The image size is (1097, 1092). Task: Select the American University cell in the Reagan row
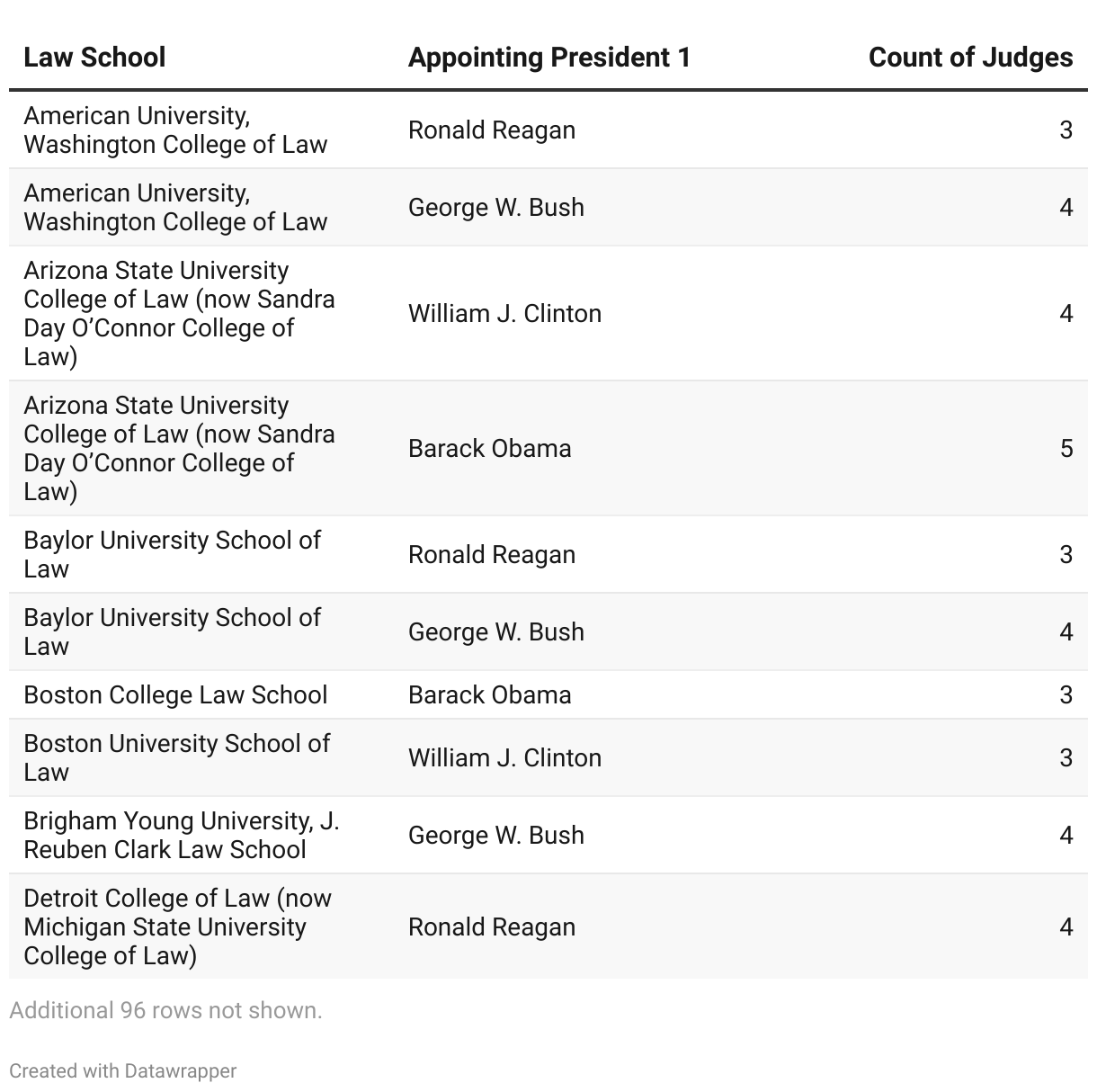coord(175,130)
